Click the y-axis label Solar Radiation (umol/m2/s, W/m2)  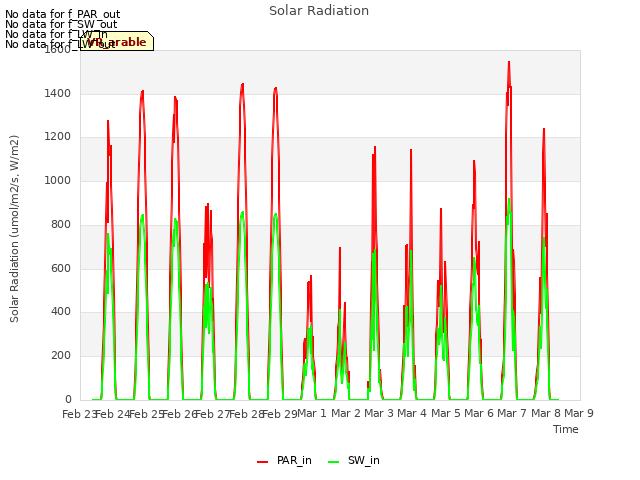14,229
